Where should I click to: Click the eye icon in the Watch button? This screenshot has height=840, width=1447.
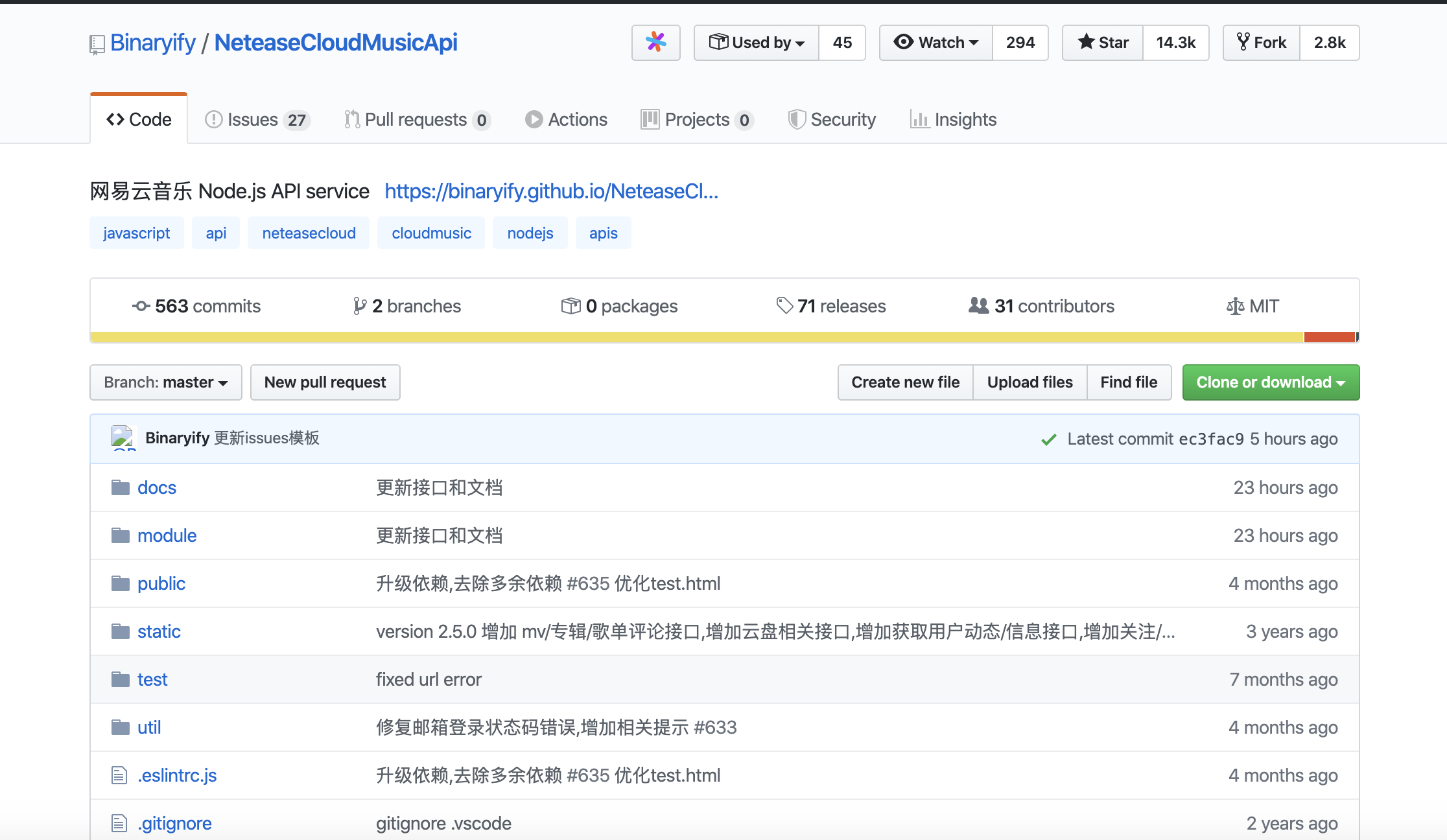(x=905, y=42)
